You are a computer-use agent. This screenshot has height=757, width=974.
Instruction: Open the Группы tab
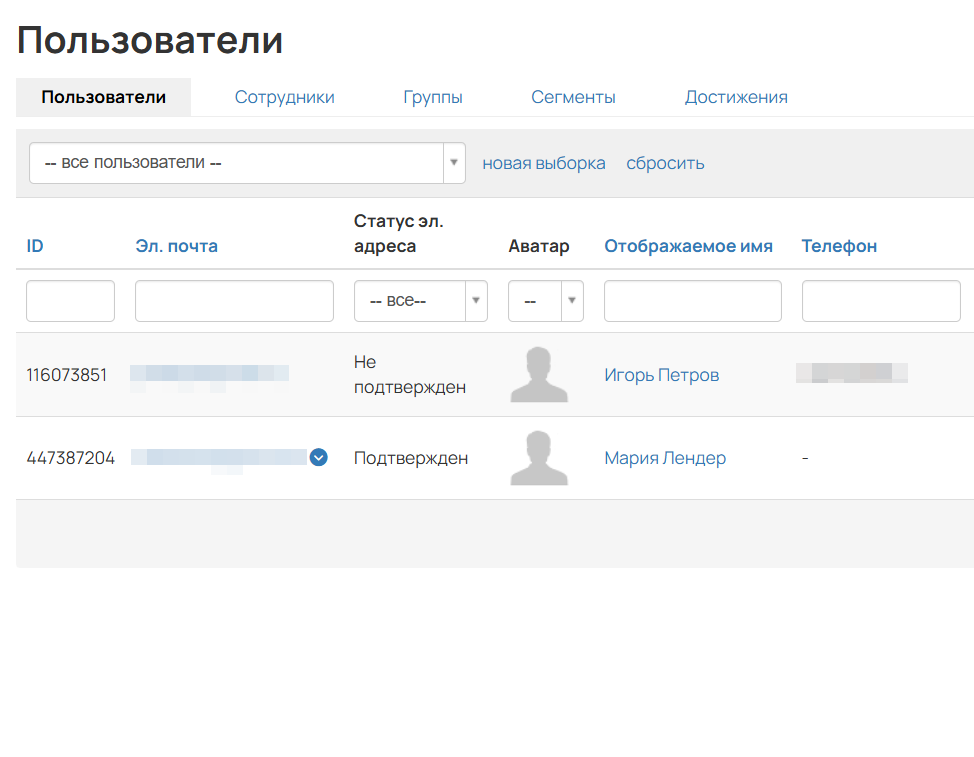(432, 97)
